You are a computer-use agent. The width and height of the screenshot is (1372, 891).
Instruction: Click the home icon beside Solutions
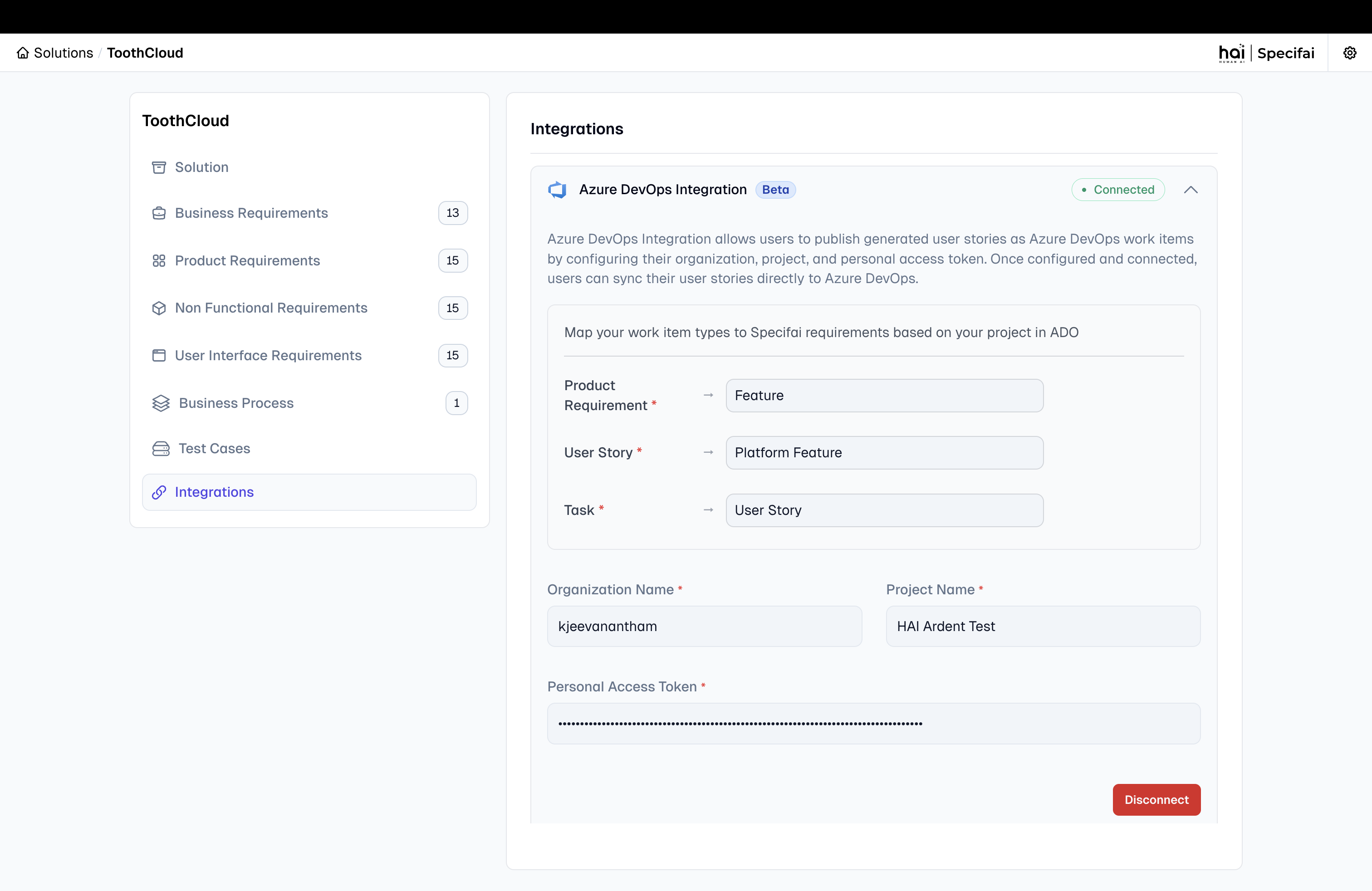[x=23, y=53]
